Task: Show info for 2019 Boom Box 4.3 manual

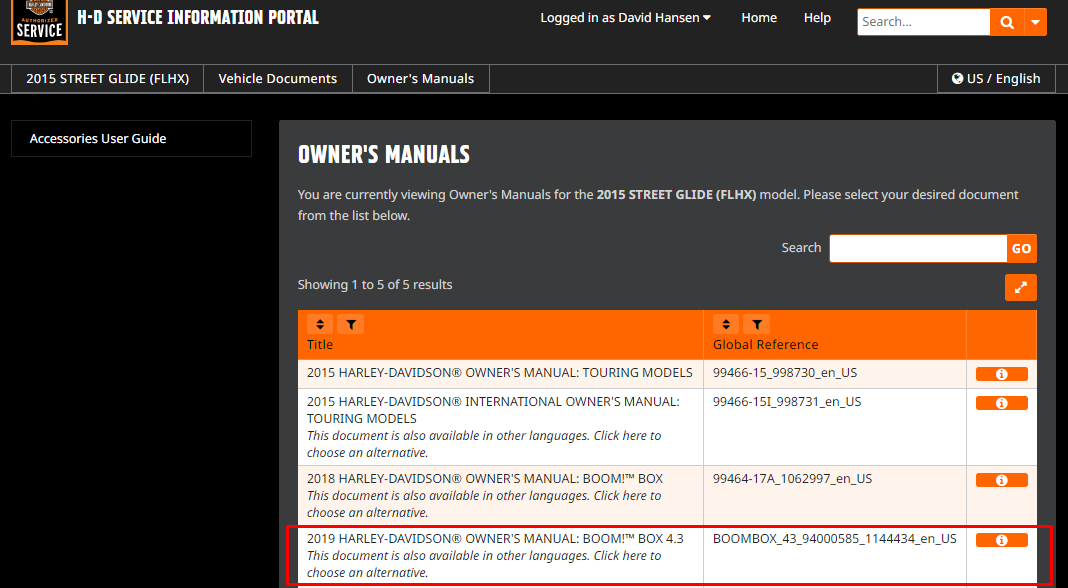Action: pyautogui.click(x=1001, y=540)
